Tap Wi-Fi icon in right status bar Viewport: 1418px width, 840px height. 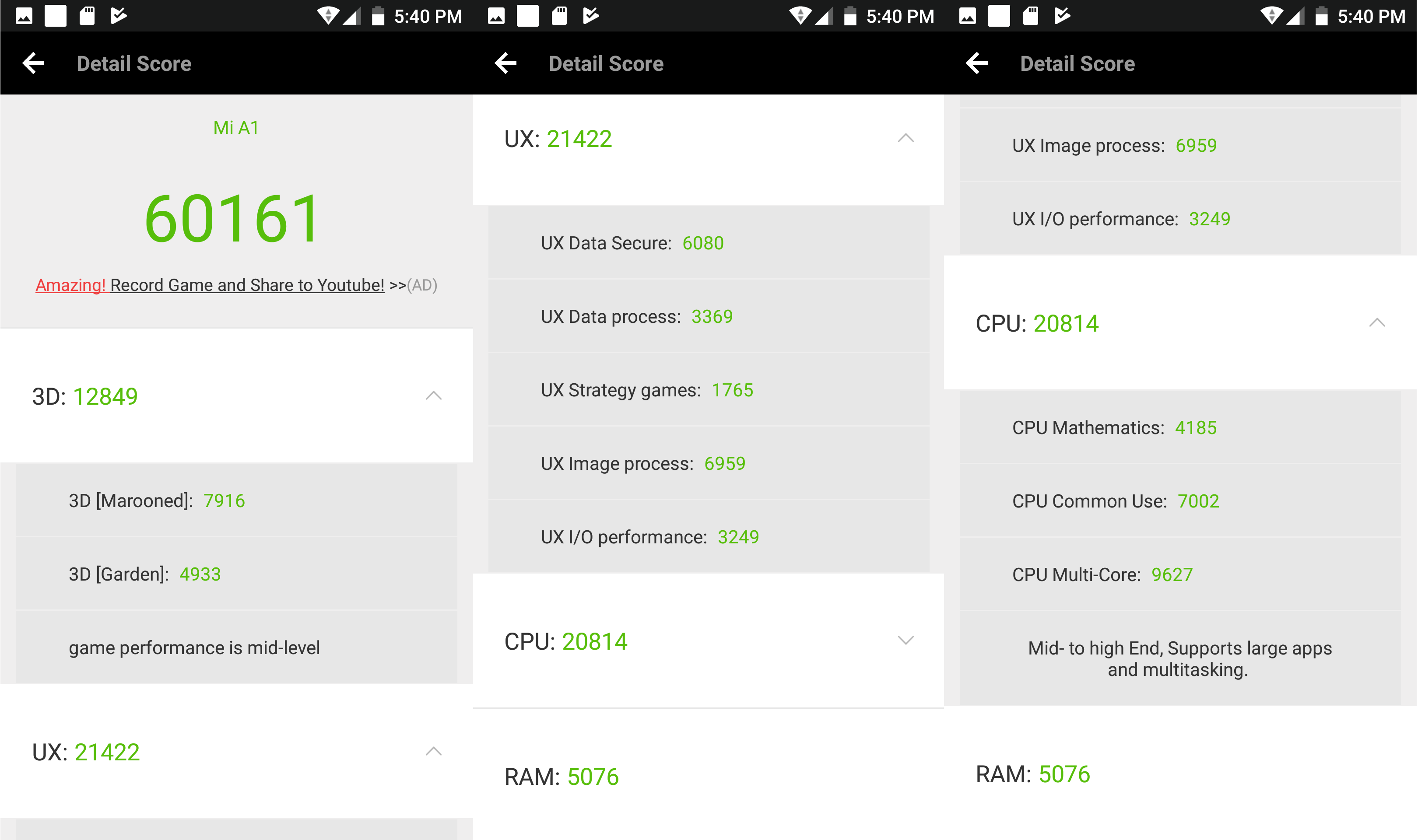click(1271, 16)
